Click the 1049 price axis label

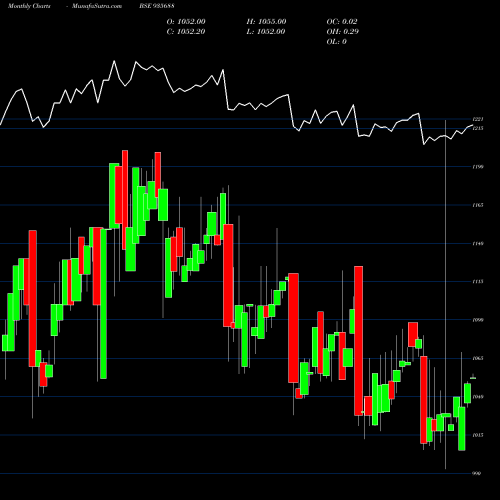point(478,397)
